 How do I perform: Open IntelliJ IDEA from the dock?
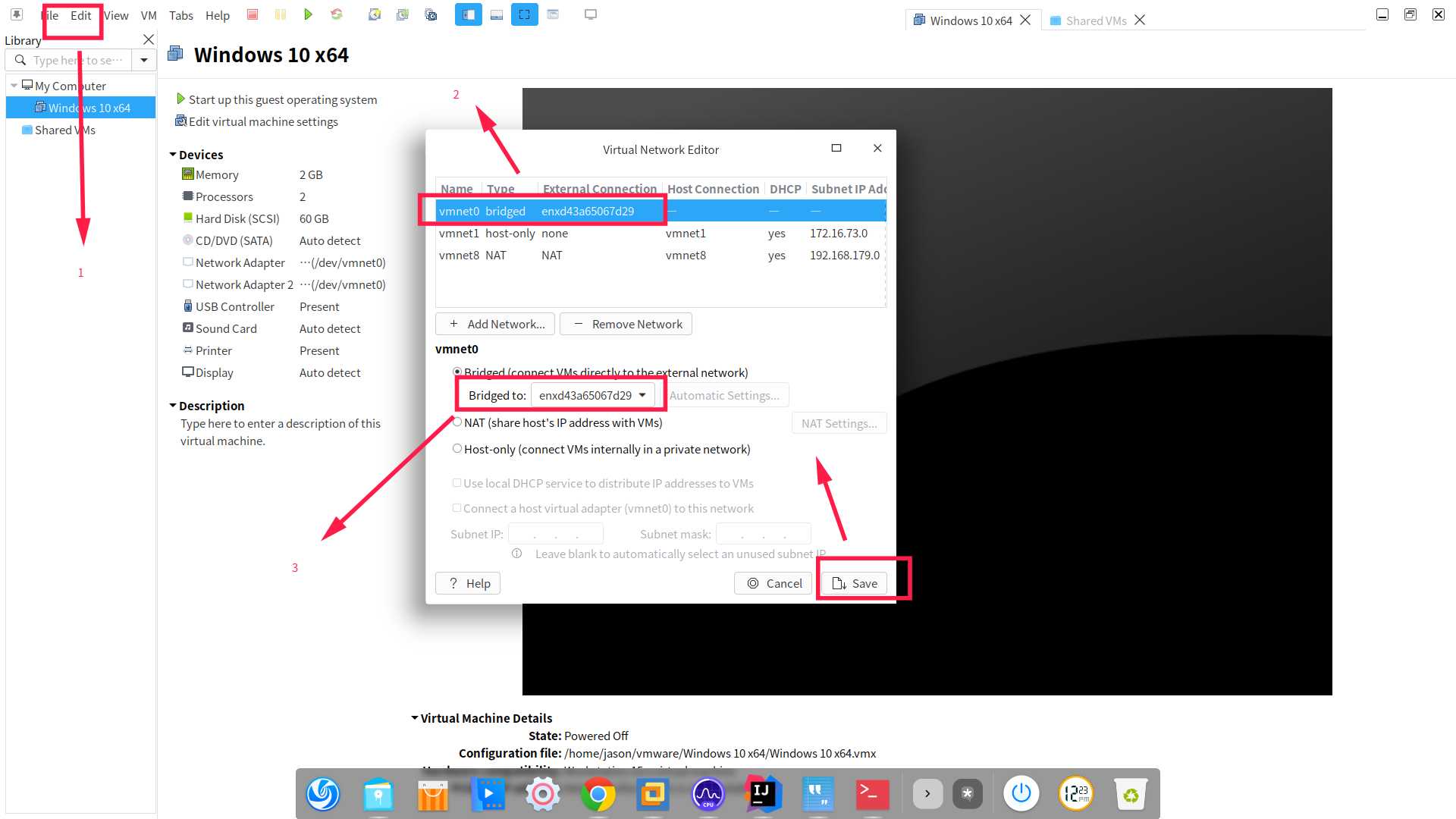click(763, 794)
